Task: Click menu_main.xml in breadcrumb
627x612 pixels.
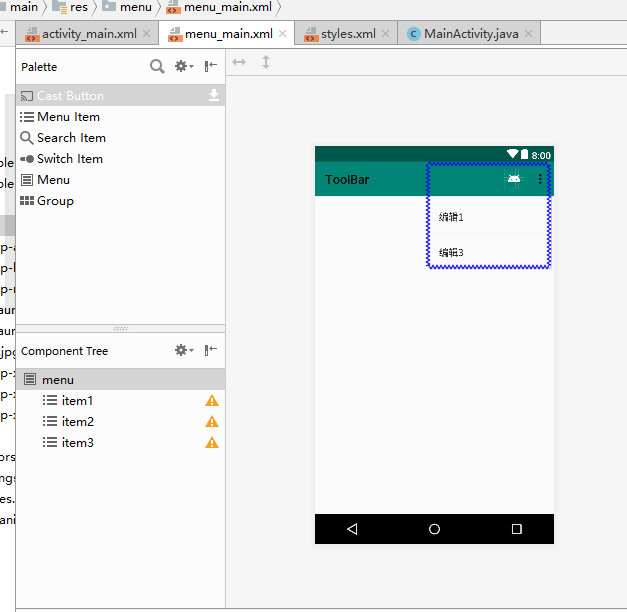Action: click(x=220, y=7)
